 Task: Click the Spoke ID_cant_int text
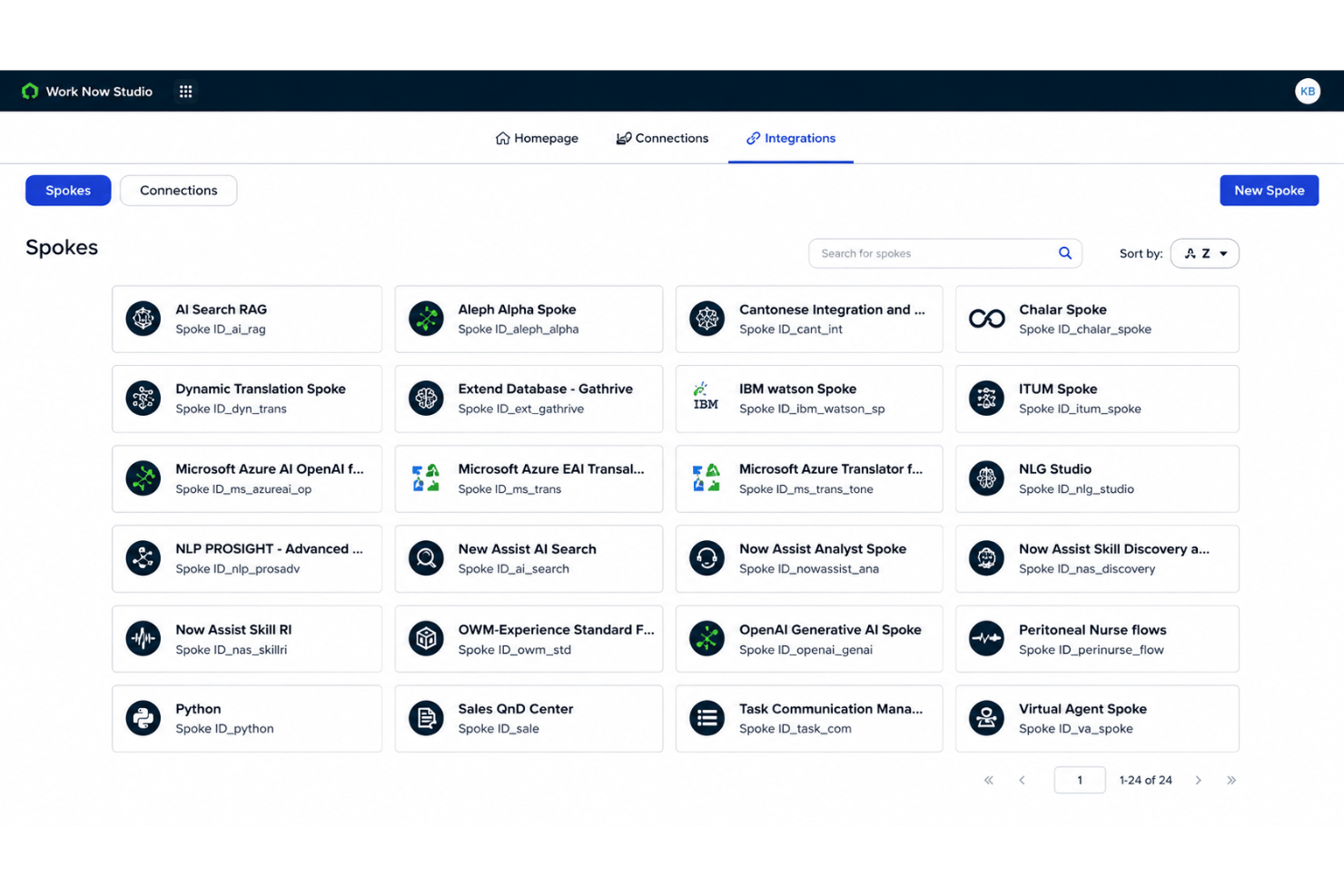coord(790,330)
